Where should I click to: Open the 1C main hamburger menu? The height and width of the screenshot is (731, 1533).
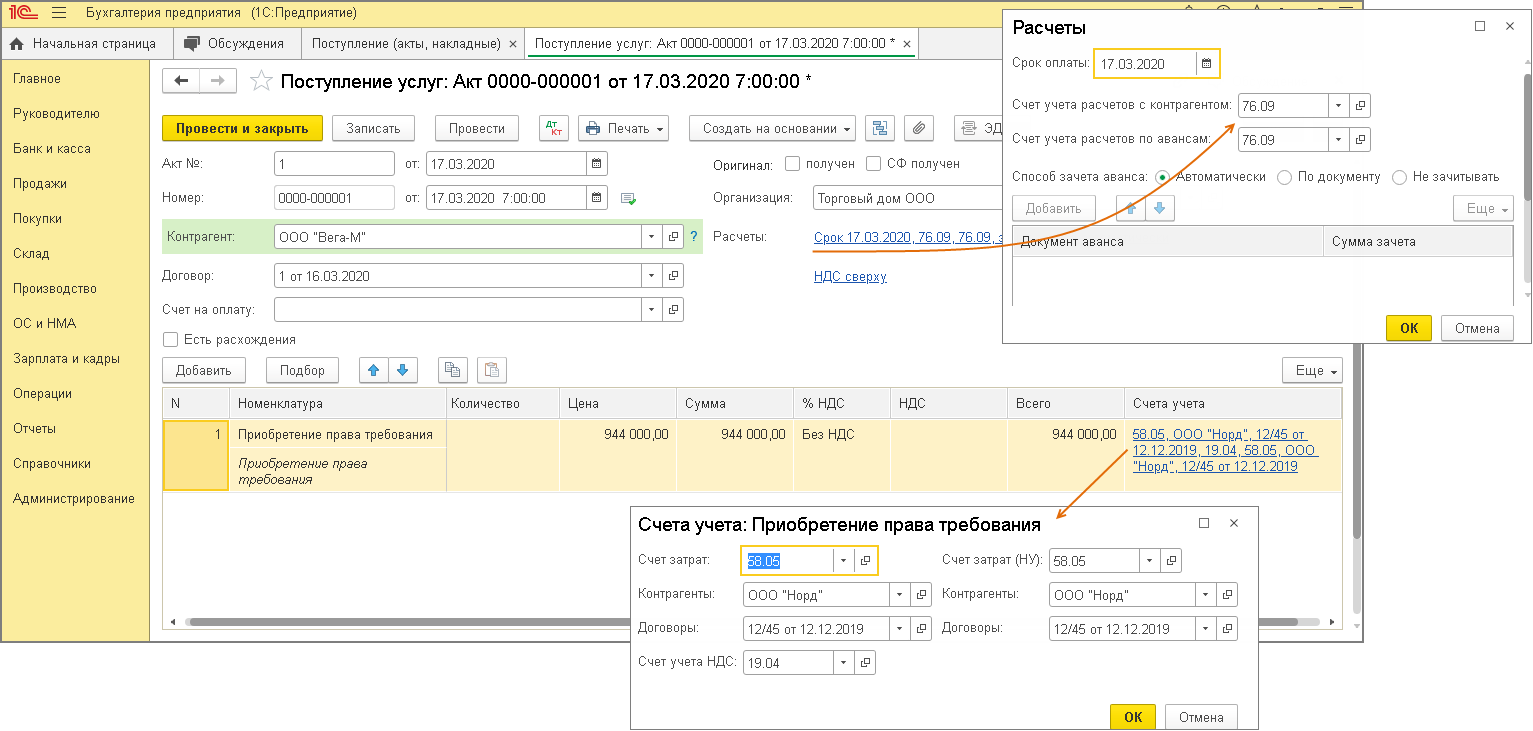point(58,14)
